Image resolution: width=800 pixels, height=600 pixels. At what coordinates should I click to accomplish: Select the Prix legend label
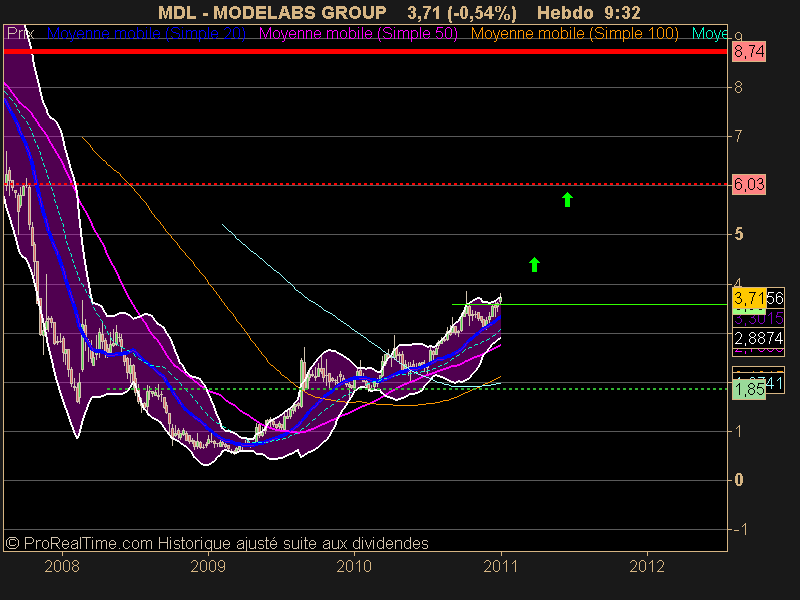(20, 34)
